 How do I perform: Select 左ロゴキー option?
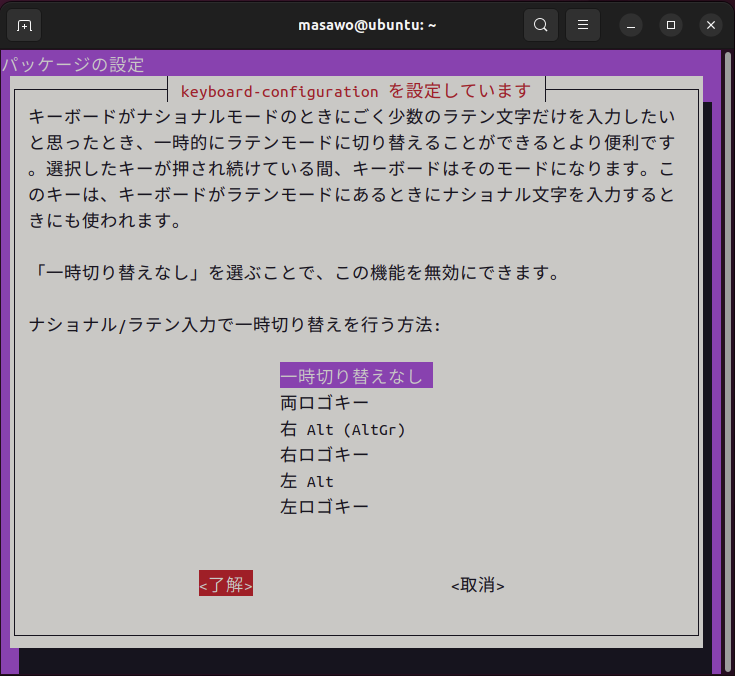point(324,507)
